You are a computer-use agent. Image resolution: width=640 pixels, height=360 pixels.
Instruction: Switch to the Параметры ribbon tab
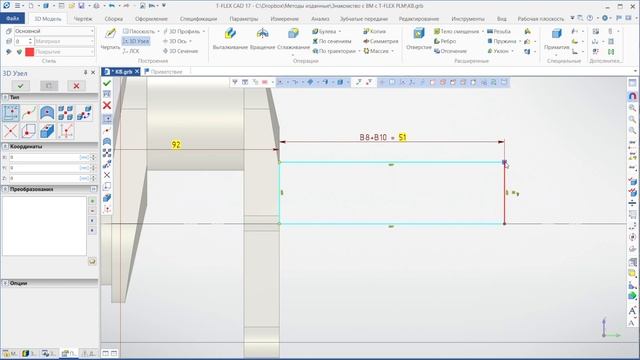click(x=244, y=19)
